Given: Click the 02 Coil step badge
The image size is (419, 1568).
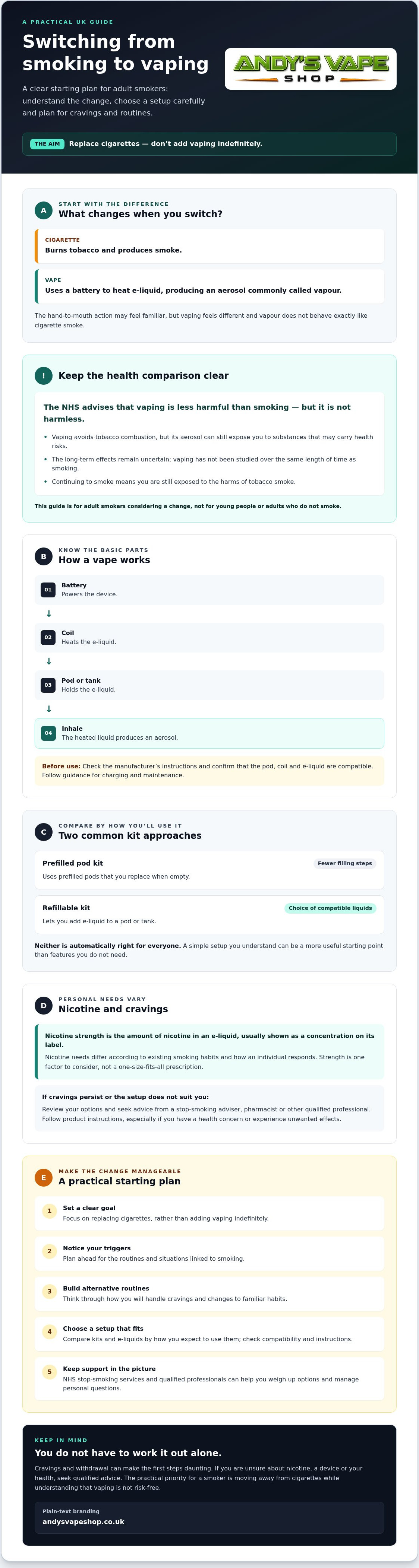Looking at the screenshot, I should coord(48,637).
